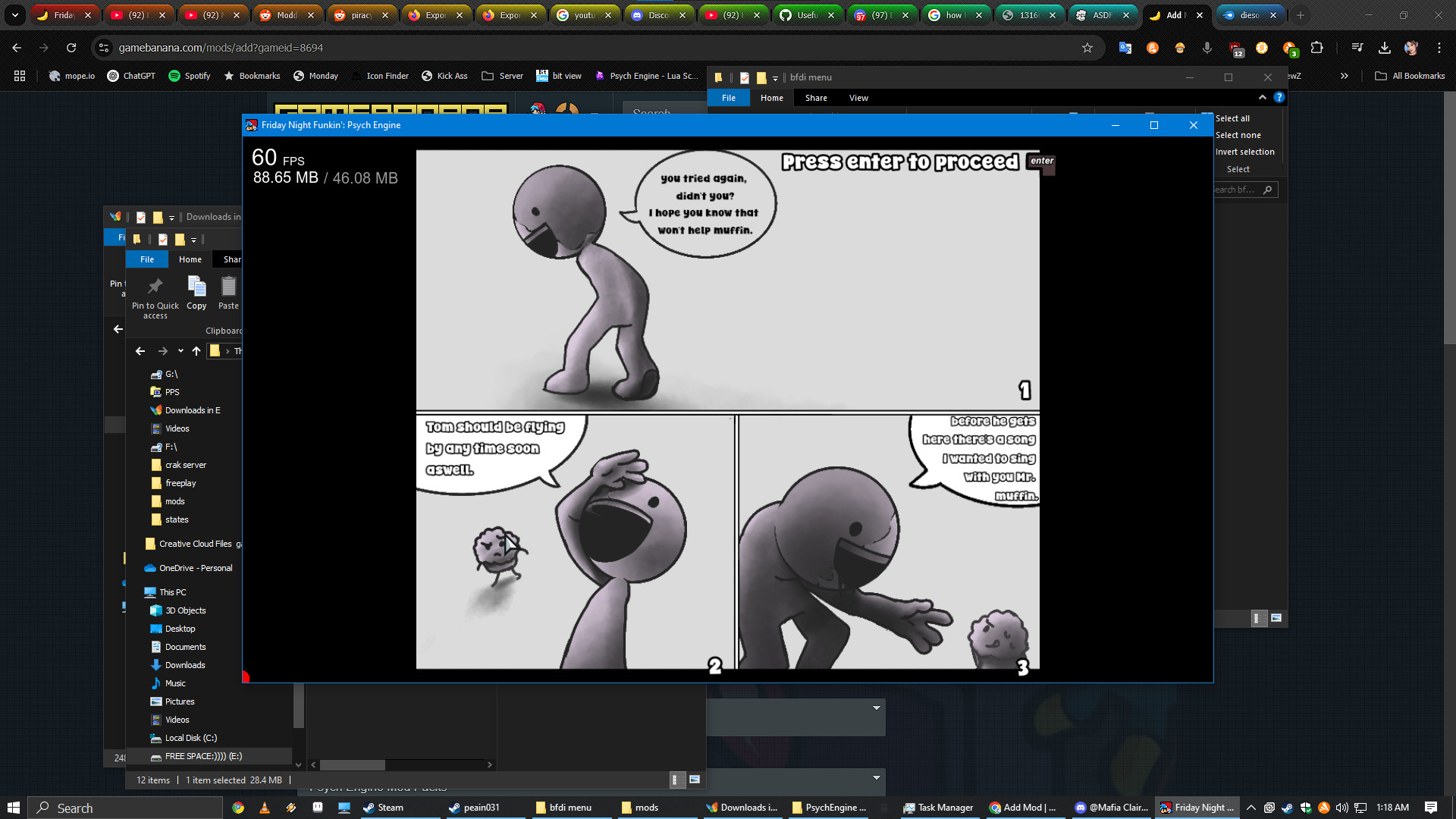Viewport: 1456px width, 819px height.
Task: Toggle the volume speaker tray icon
Action: tap(1342, 808)
